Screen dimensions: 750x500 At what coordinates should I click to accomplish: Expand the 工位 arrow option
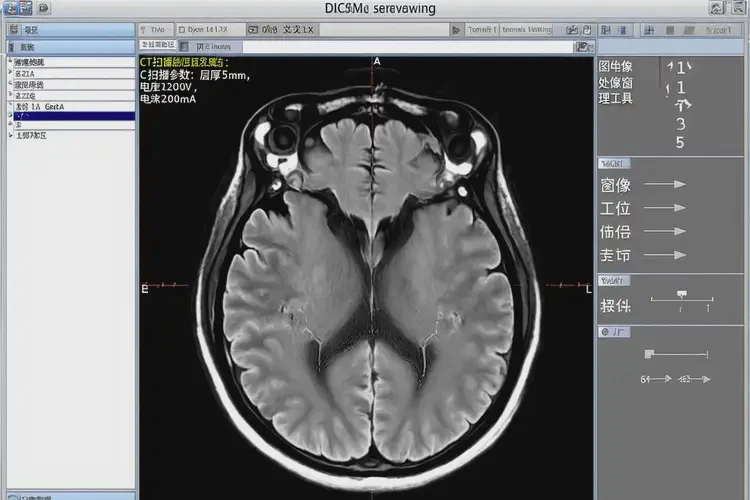click(665, 208)
